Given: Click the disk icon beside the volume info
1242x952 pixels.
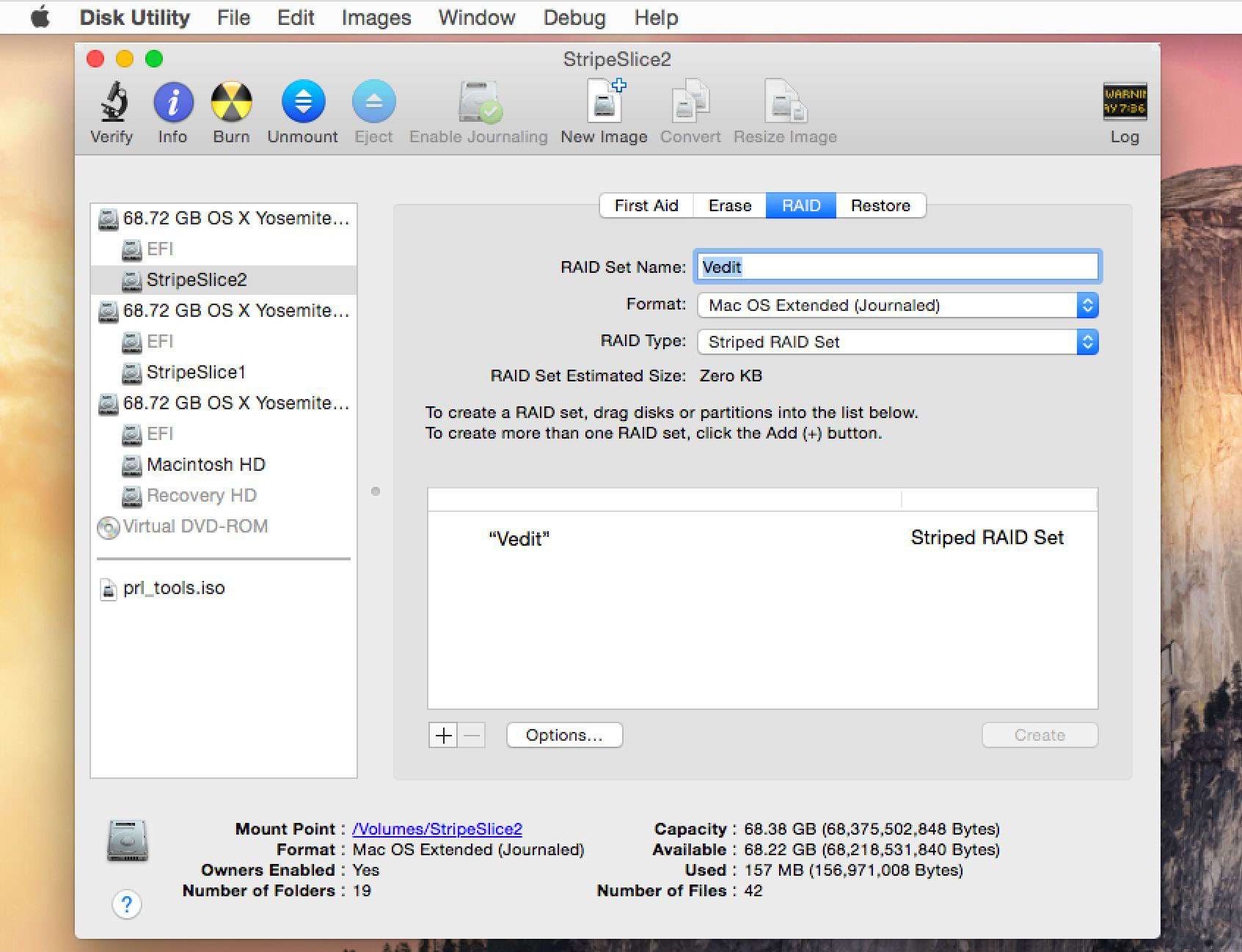Looking at the screenshot, I should 128,841.
